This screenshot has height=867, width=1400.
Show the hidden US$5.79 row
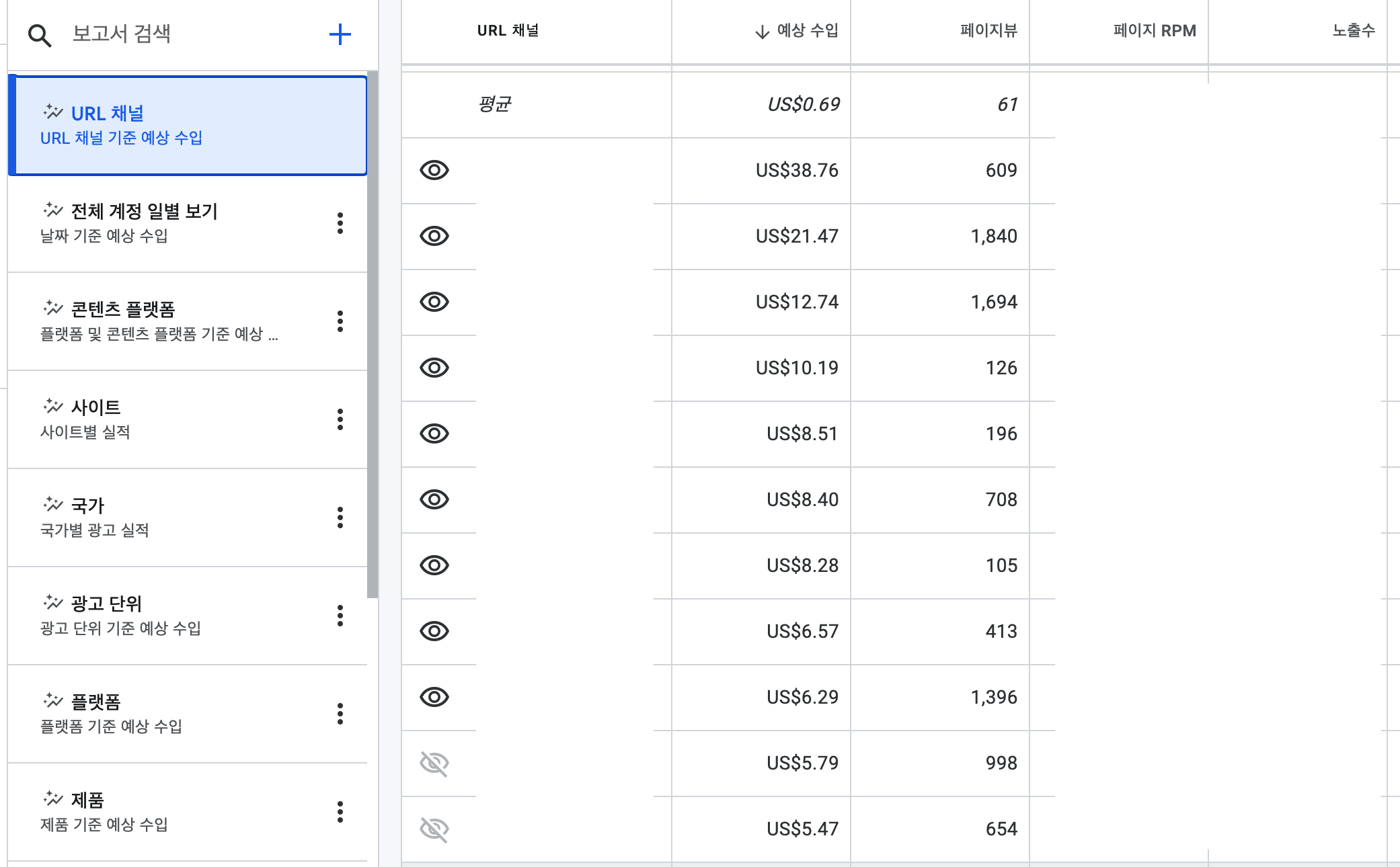[x=434, y=763]
